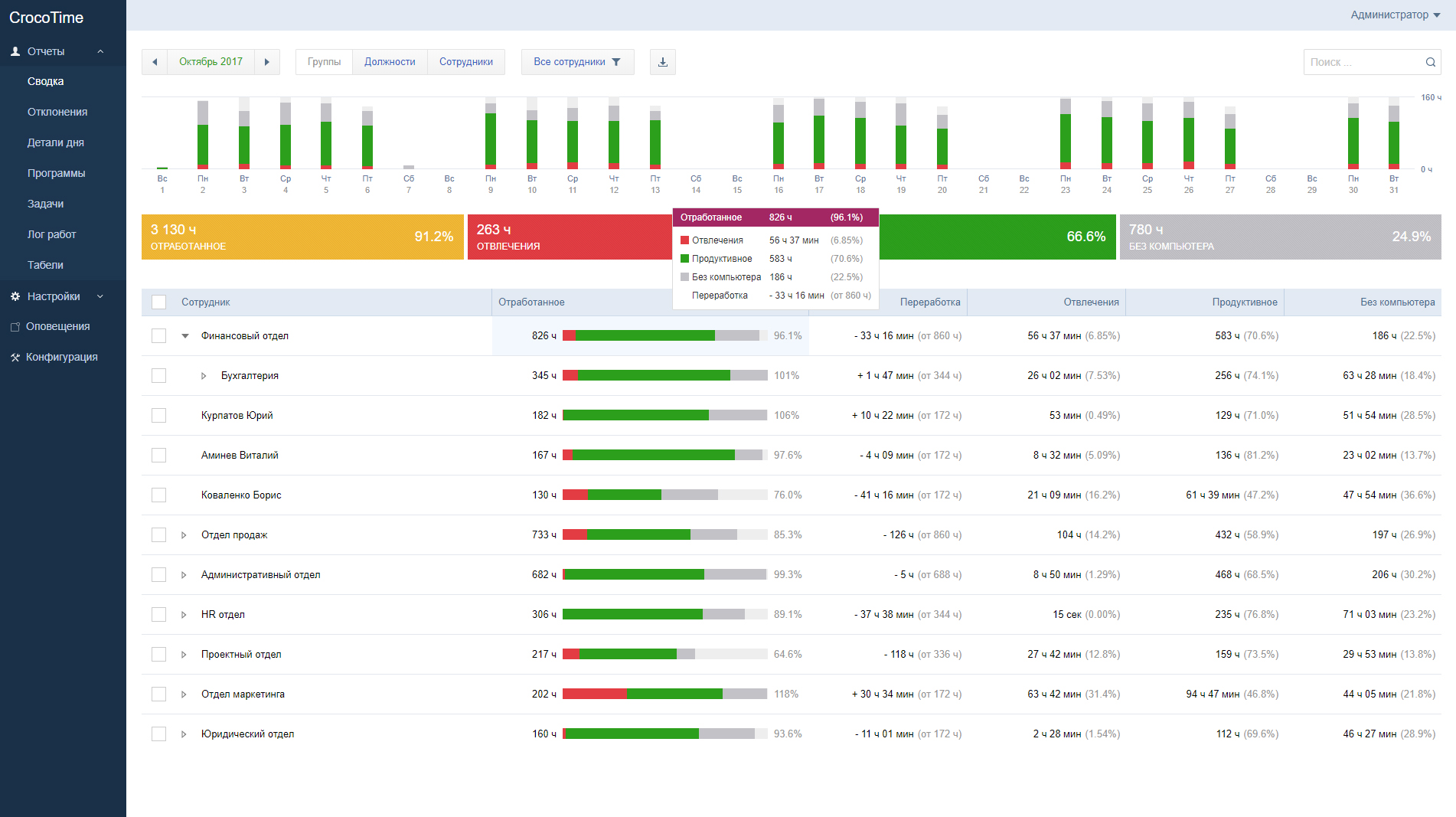1456x817 pixels.
Task: Sort by the Продуктивное column header
Action: point(1245,302)
